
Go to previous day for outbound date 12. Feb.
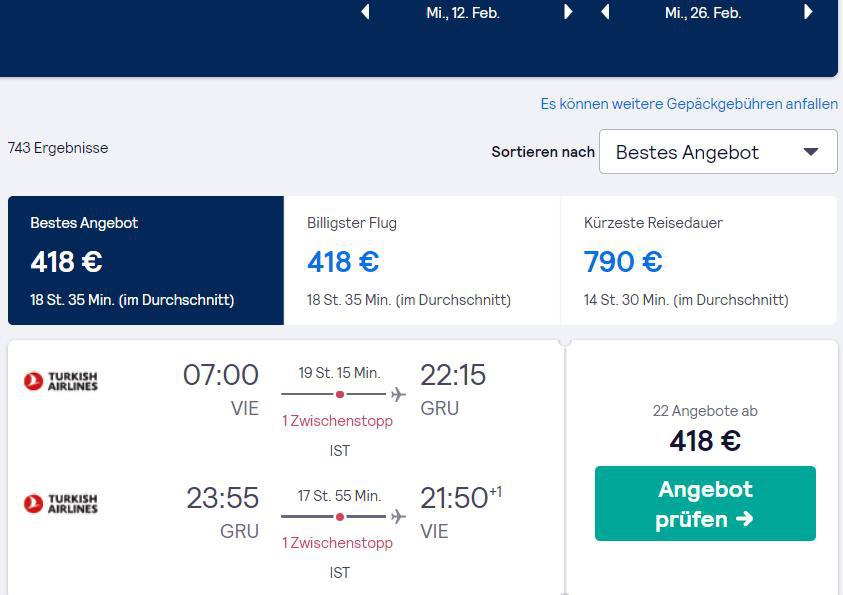[x=365, y=12]
